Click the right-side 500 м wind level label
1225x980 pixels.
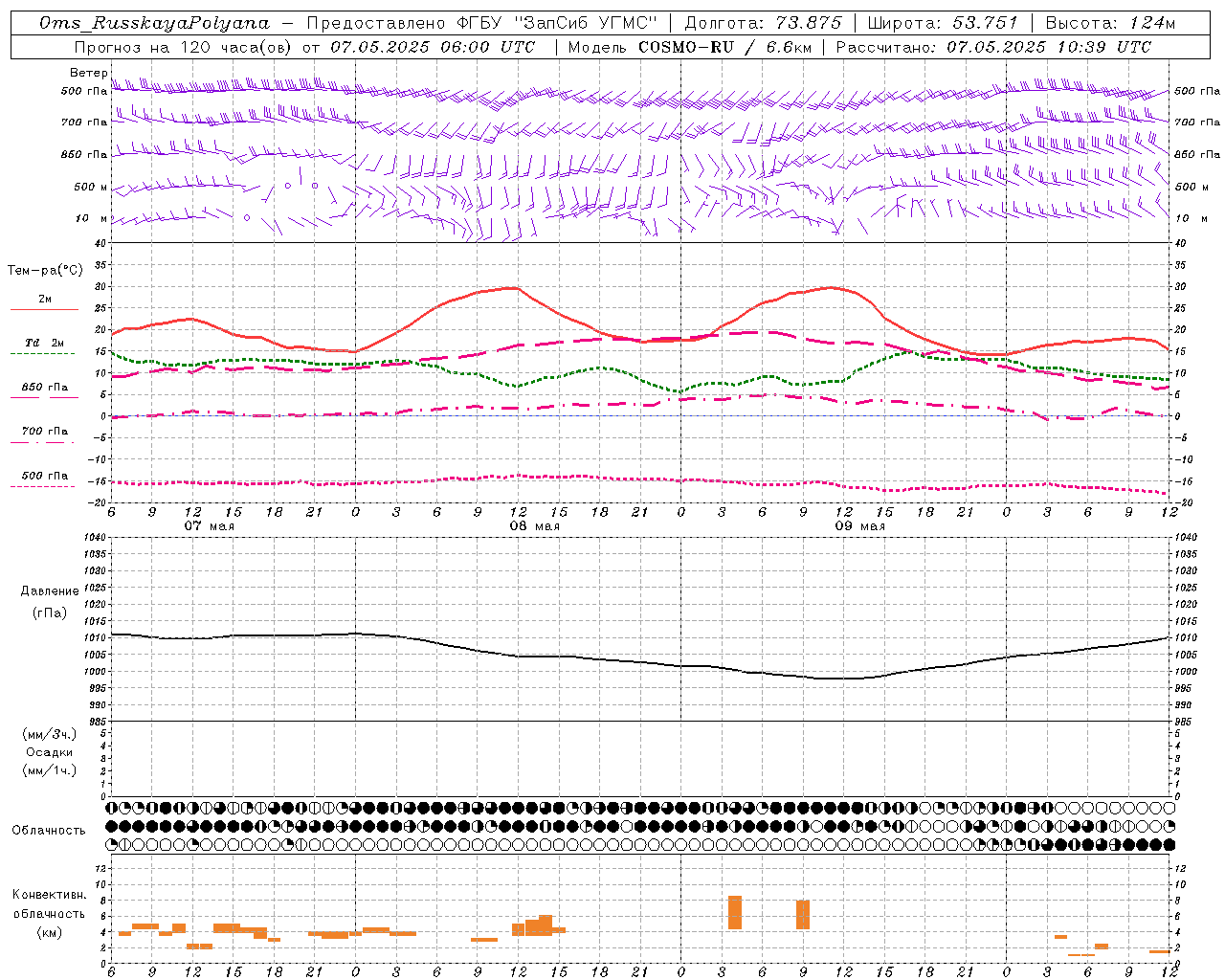(1192, 187)
